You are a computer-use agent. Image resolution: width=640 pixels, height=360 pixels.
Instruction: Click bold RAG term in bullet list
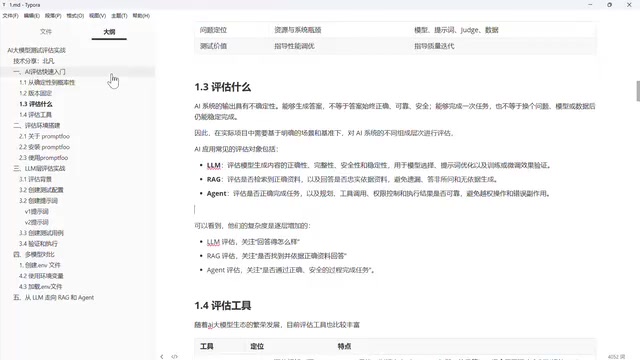213,179
